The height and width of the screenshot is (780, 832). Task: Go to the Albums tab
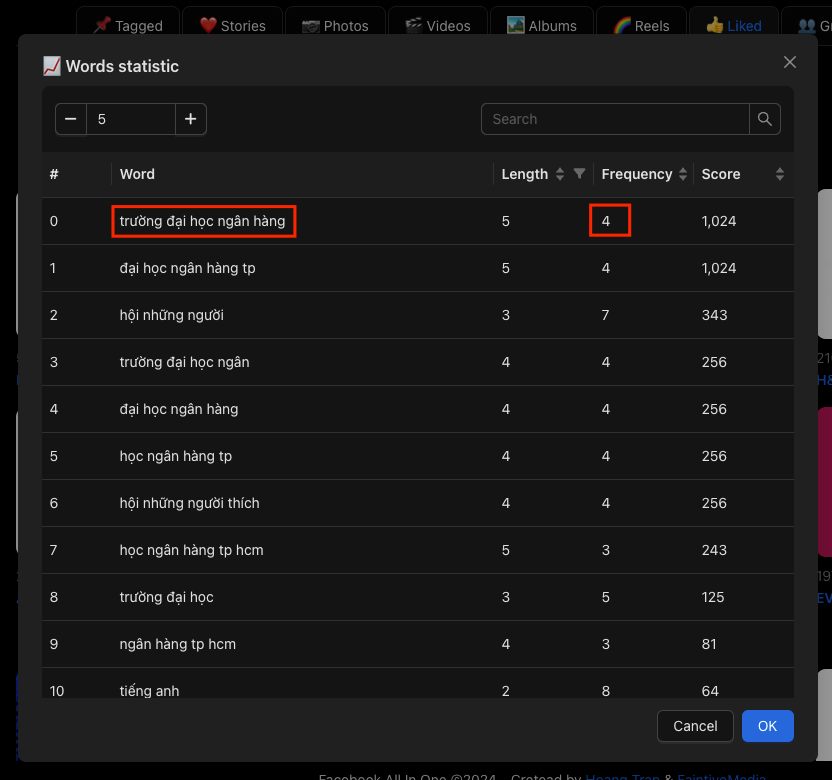point(542,25)
